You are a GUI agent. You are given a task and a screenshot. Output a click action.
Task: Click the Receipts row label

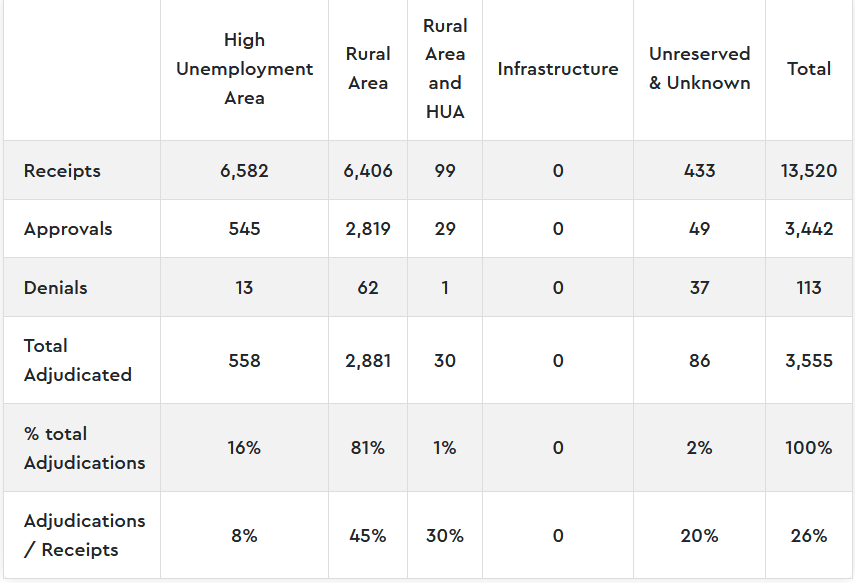(x=62, y=171)
